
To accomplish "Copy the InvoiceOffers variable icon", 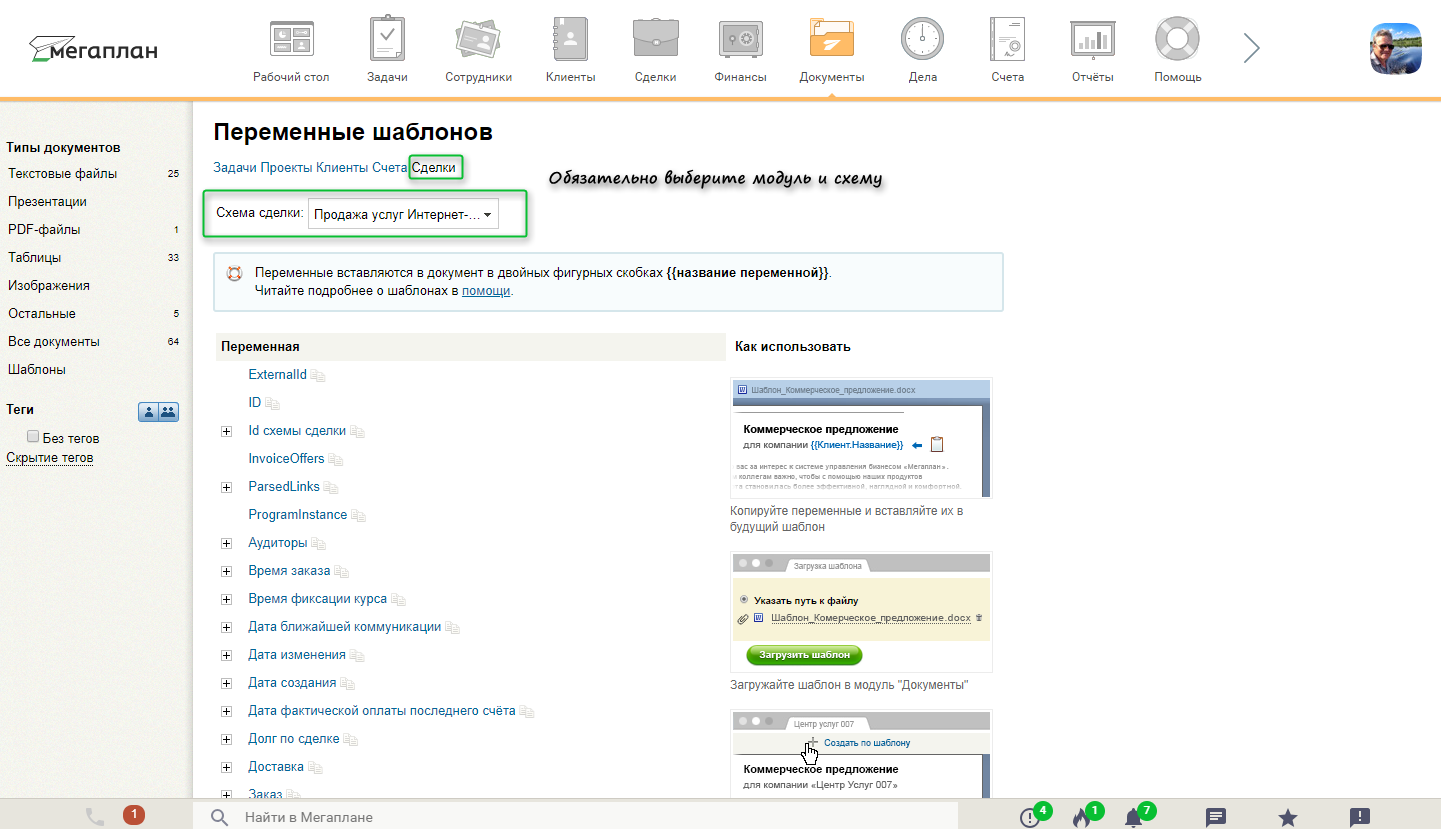I will [336, 460].
